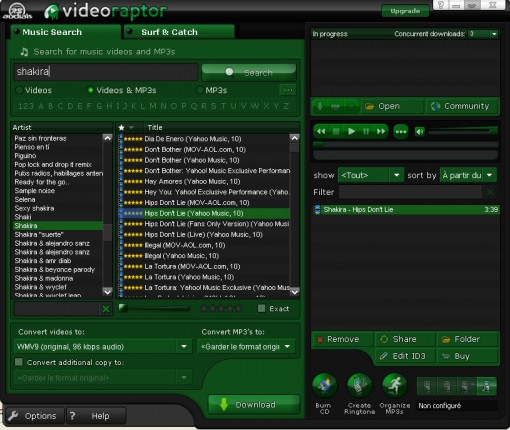This screenshot has height=430, width=510.
Task: Click the Download button
Action: (254, 405)
